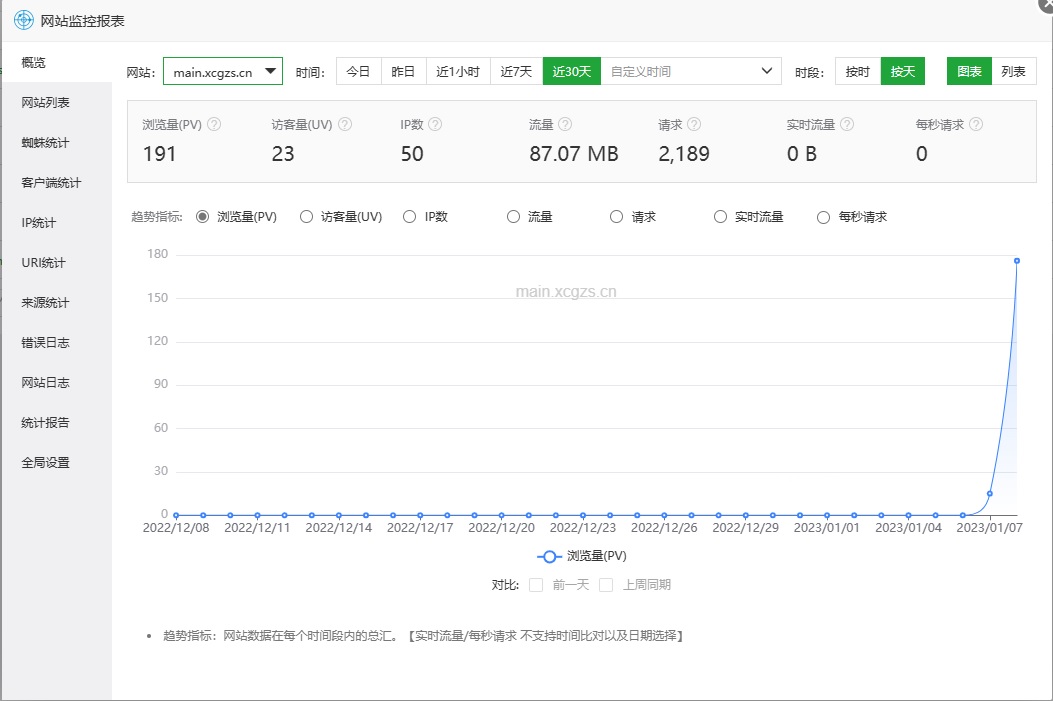Open the 网站日志 sidebar tab
This screenshot has width=1053, height=701.
pos(56,383)
